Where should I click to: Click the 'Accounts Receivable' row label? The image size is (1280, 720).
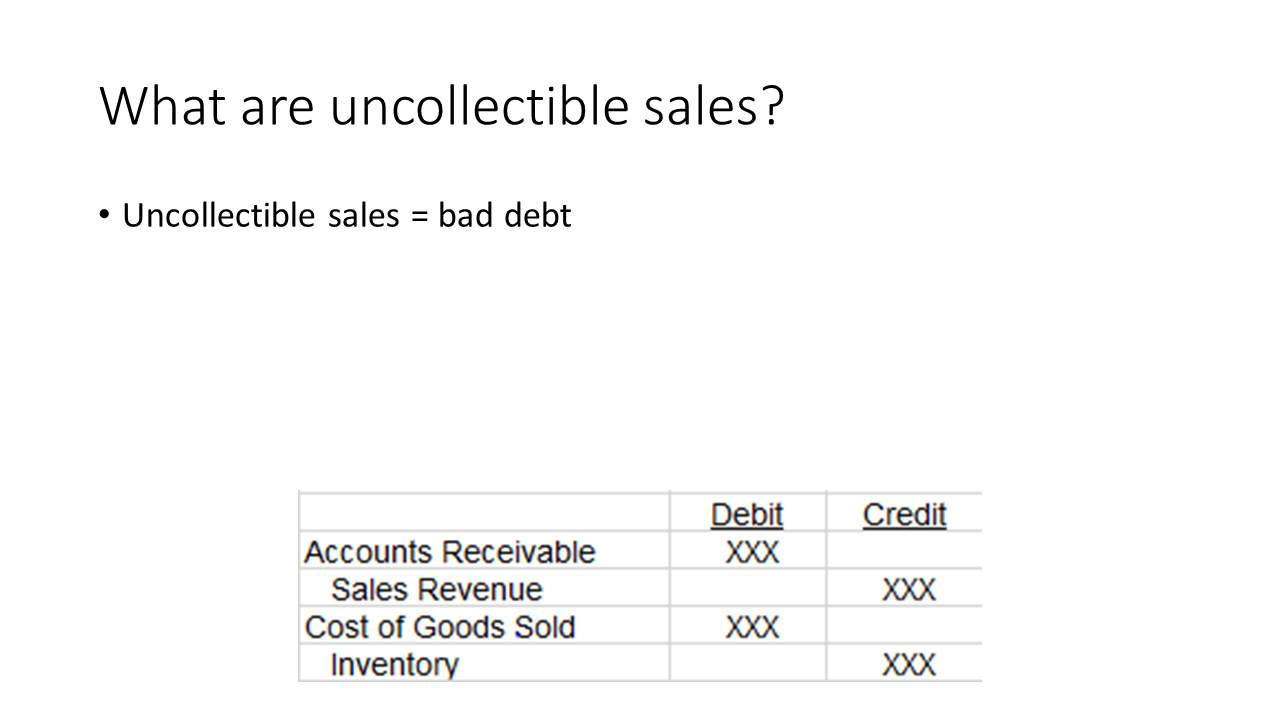(x=449, y=552)
